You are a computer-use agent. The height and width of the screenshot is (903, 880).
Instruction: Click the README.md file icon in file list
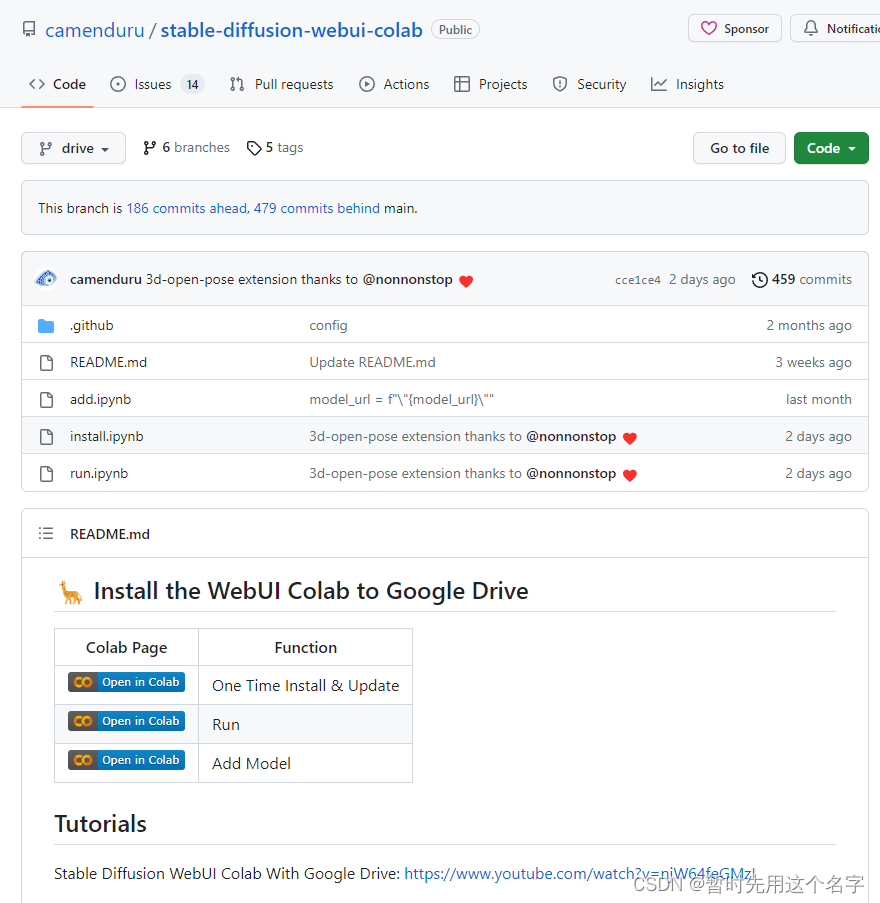pyautogui.click(x=46, y=363)
